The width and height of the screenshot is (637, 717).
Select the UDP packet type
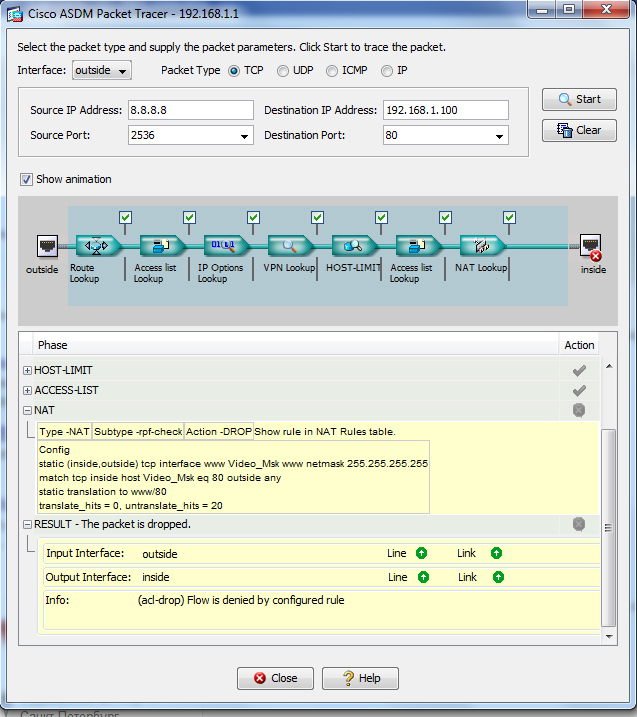click(283, 71)
